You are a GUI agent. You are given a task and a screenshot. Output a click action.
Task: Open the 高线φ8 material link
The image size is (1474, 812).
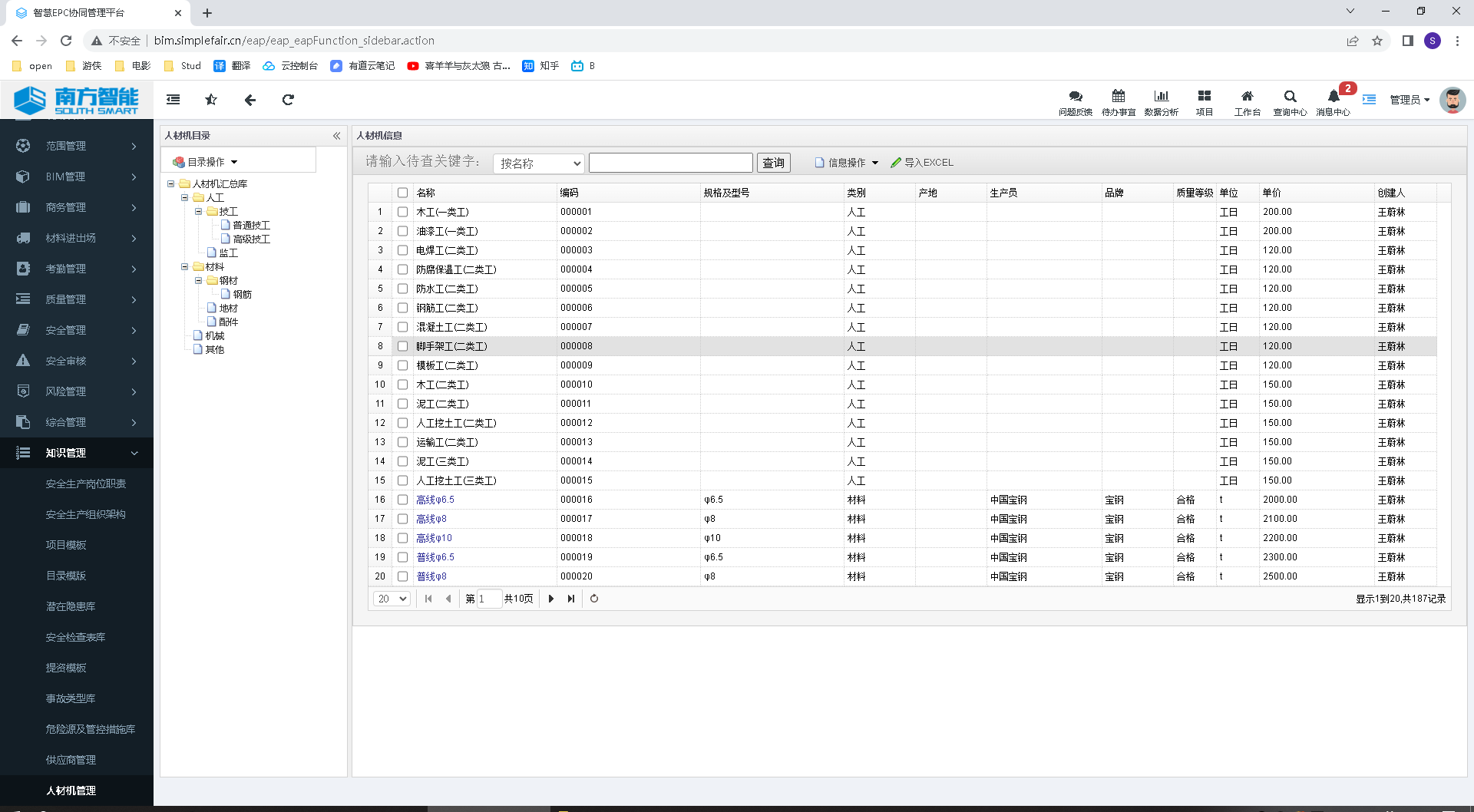coord(431,519)
